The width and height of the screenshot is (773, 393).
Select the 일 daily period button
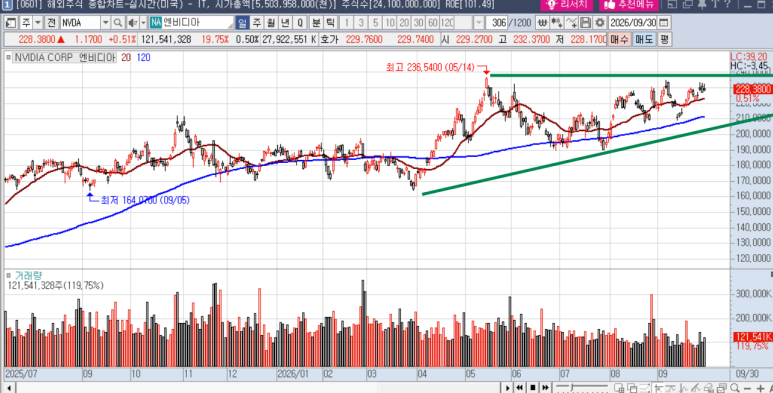242,23
